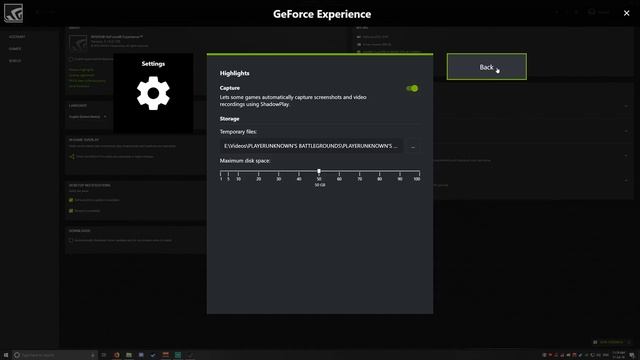Viewport: 640px width, 360px height.
Task: Close the GeForce Experience overlay with the X
Action: [x=627, y=13]
